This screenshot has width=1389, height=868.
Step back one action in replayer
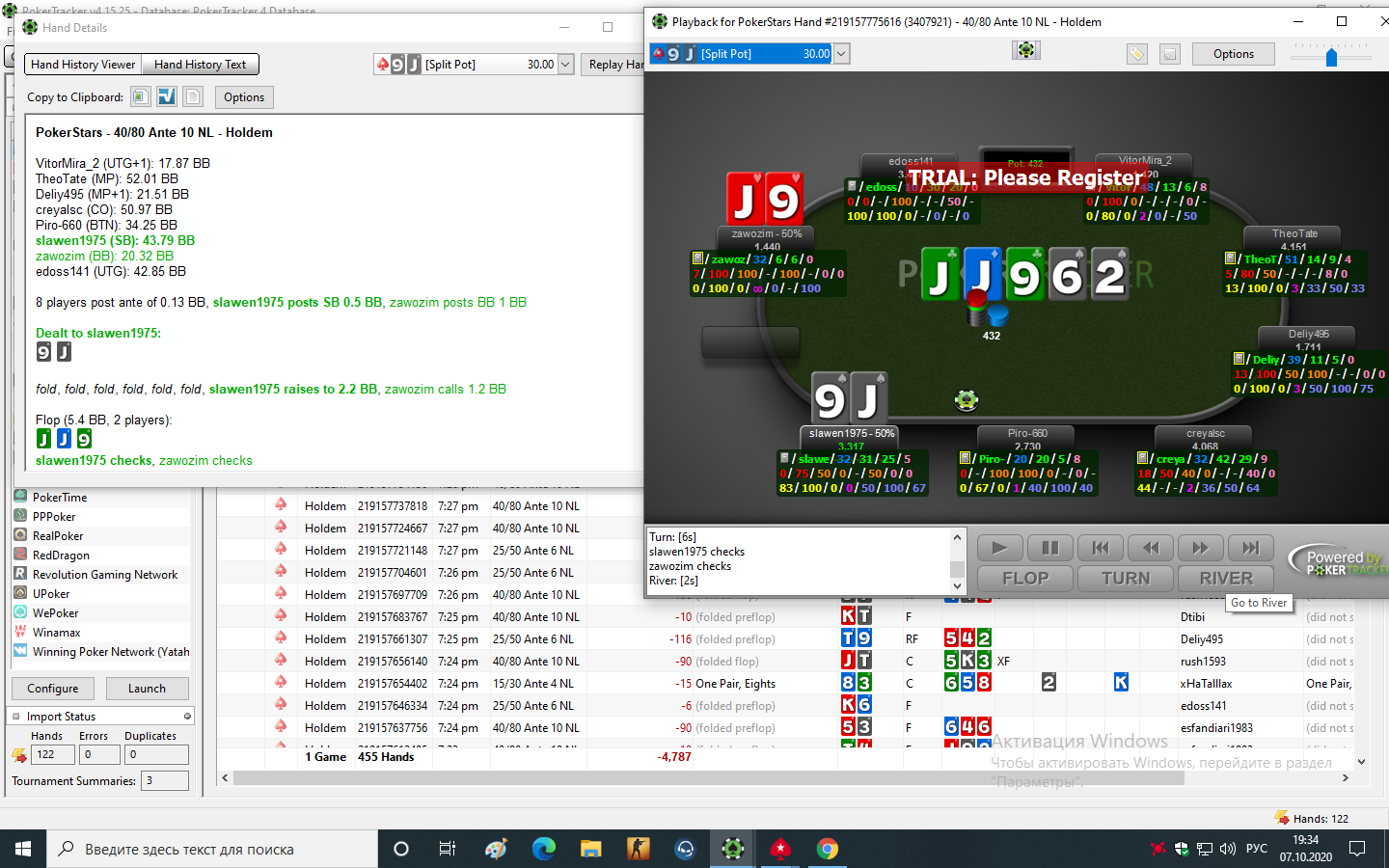(1151, 548)
